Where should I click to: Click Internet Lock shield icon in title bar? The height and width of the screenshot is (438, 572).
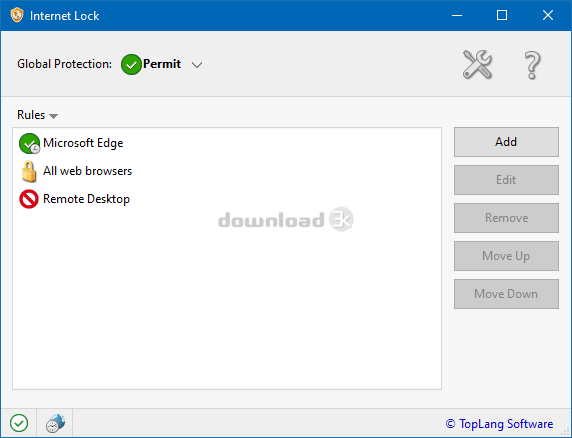pyautogui.click(x=17, y=15)
